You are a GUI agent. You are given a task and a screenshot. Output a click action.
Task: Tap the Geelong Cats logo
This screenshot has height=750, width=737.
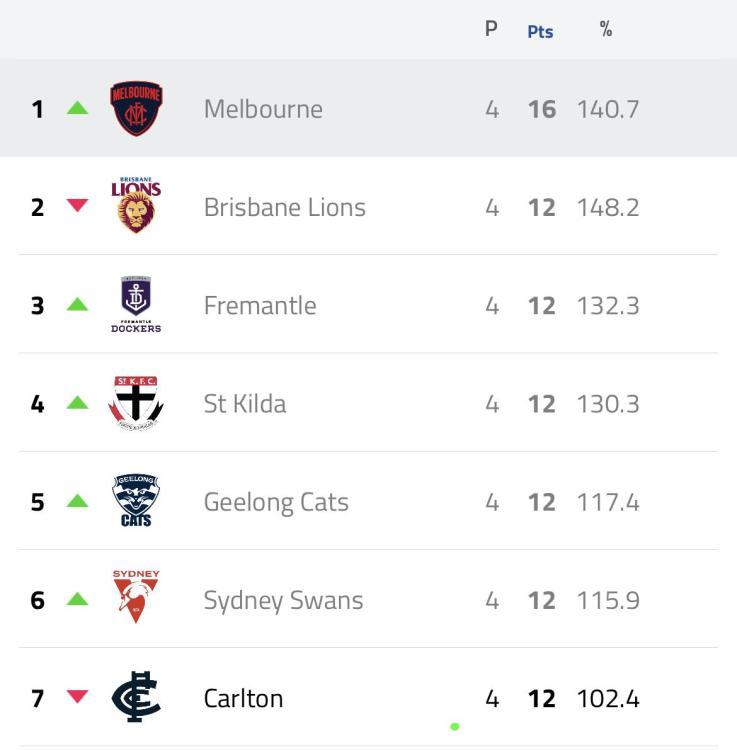tap(136, 500)
